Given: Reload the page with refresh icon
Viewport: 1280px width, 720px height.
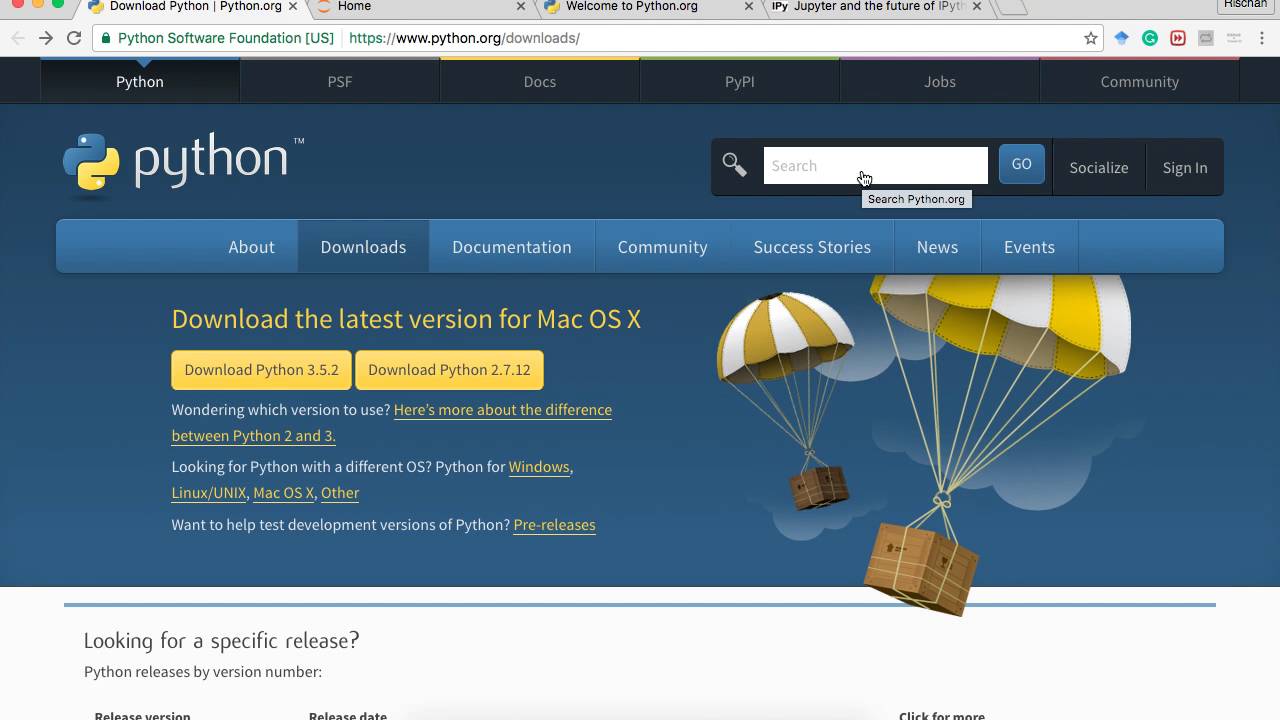Looking at the screenshot, I should 74,38.
